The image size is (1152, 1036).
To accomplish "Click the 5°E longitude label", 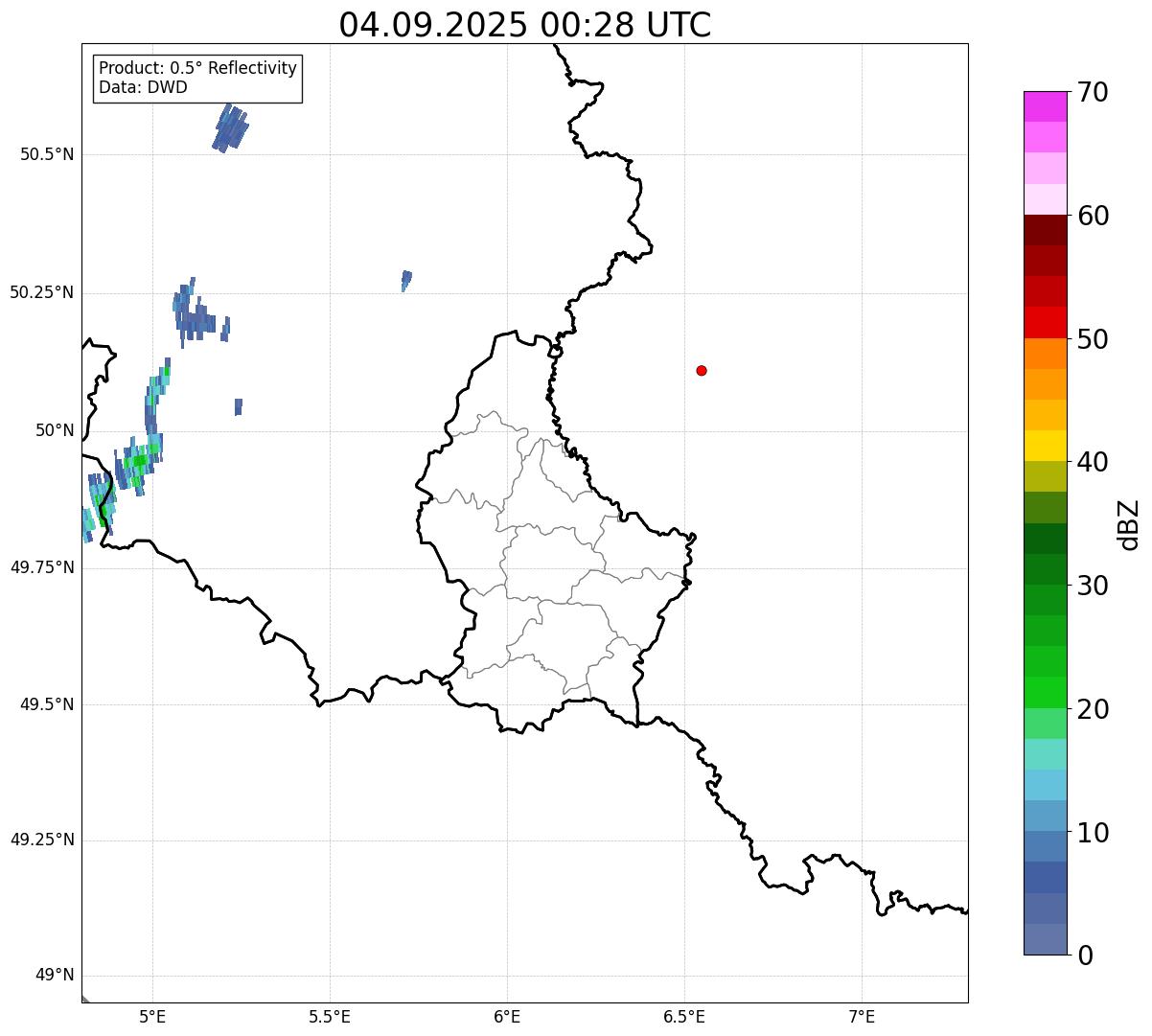I will click(x=152, y=1018).
